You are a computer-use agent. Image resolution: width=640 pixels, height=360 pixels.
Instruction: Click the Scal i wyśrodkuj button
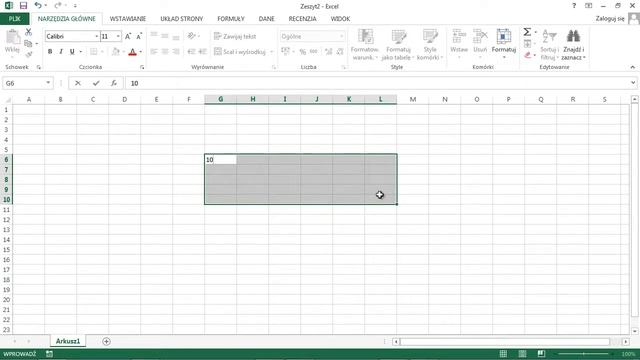coord(240,52)
